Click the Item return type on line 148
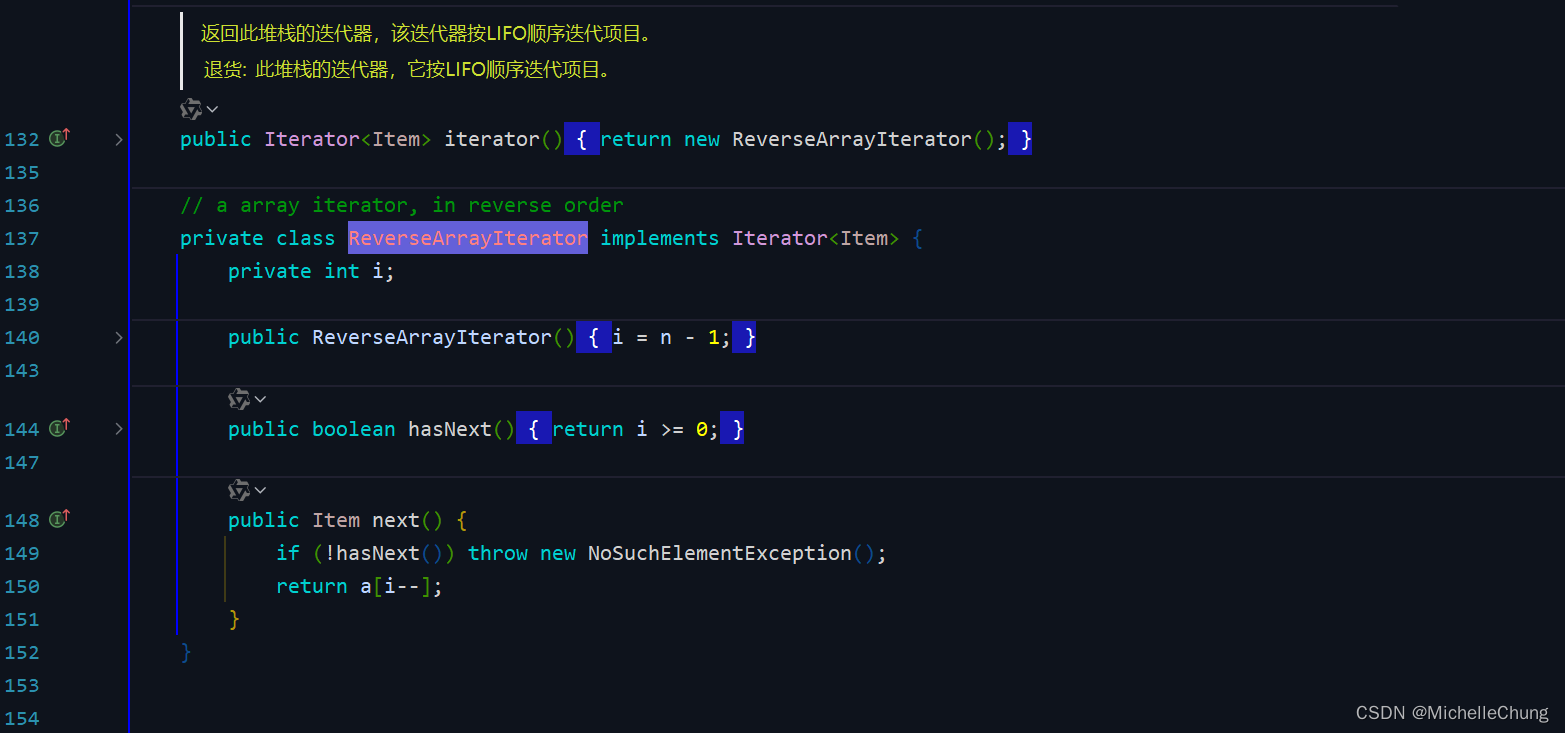Image resolution: width=1565 pixels, height=733 pixels. pos(336,520)
